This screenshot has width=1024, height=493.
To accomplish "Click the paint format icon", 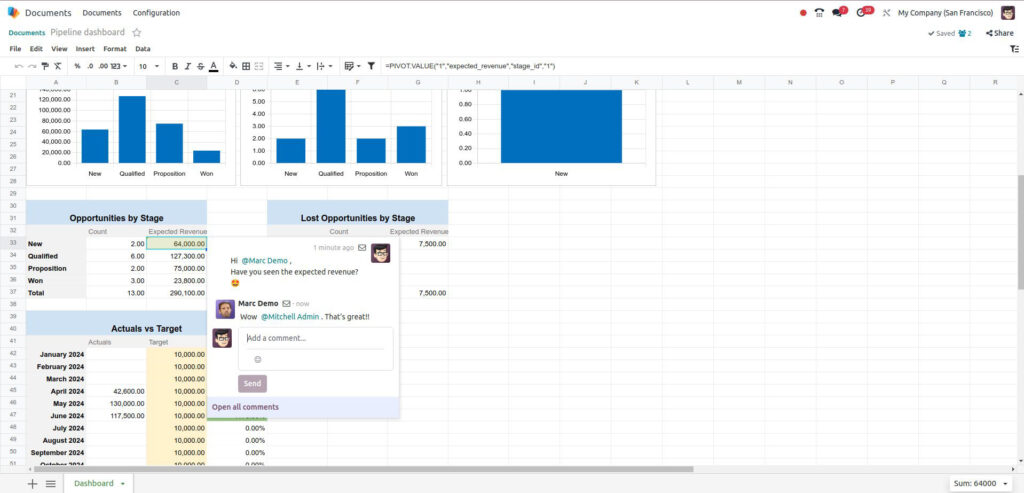I will [45, 66].
